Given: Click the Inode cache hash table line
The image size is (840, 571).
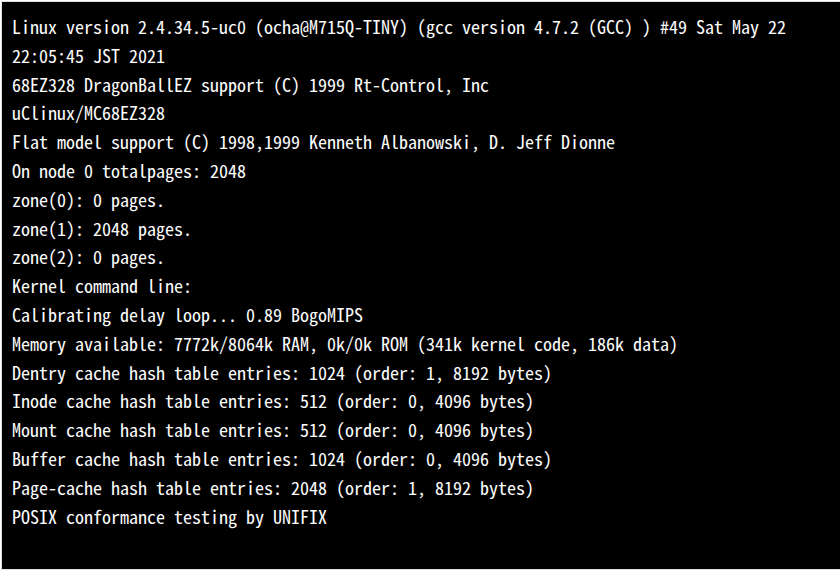Looking at the screenshot, I should 272,402.
